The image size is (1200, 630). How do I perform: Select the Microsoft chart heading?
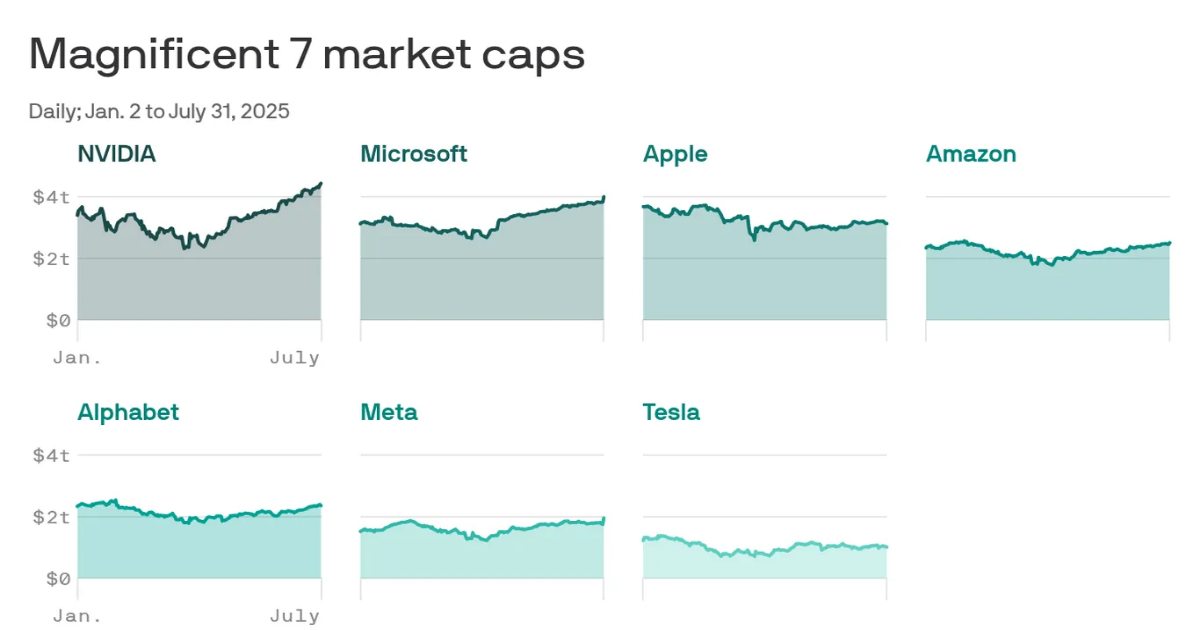413,154
